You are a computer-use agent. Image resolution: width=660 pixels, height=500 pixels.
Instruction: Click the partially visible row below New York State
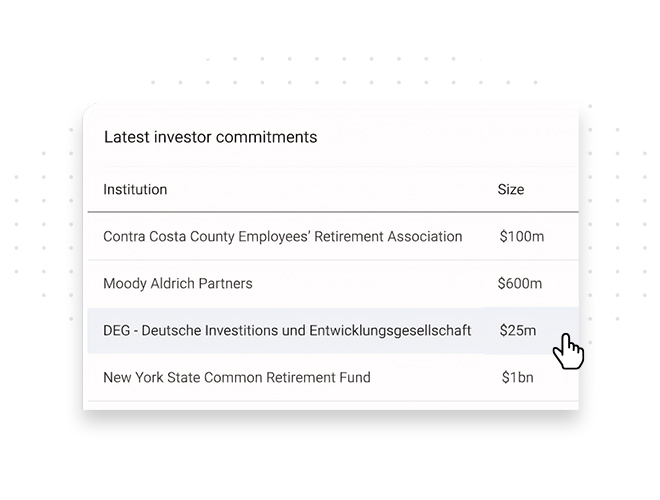333,405
